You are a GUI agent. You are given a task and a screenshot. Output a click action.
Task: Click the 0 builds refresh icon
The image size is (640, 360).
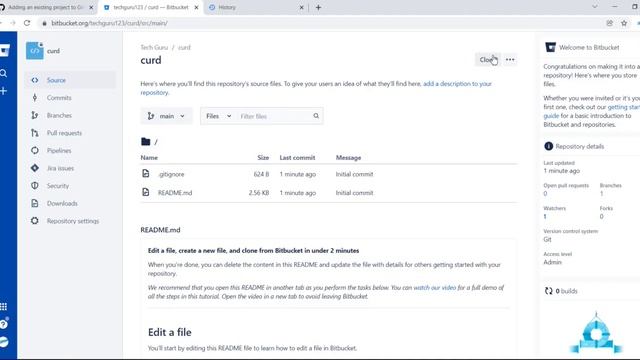pyautogui.click(x=549, y=291)
